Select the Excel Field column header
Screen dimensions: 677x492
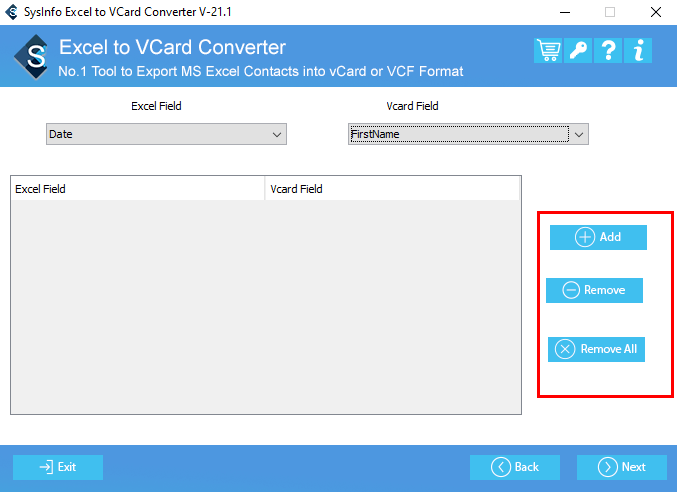tap(138, 189)
